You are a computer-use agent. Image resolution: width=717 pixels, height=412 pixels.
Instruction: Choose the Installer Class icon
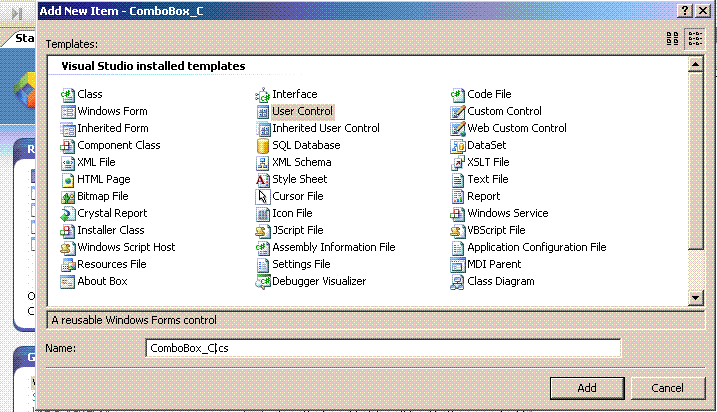point(68,230)
